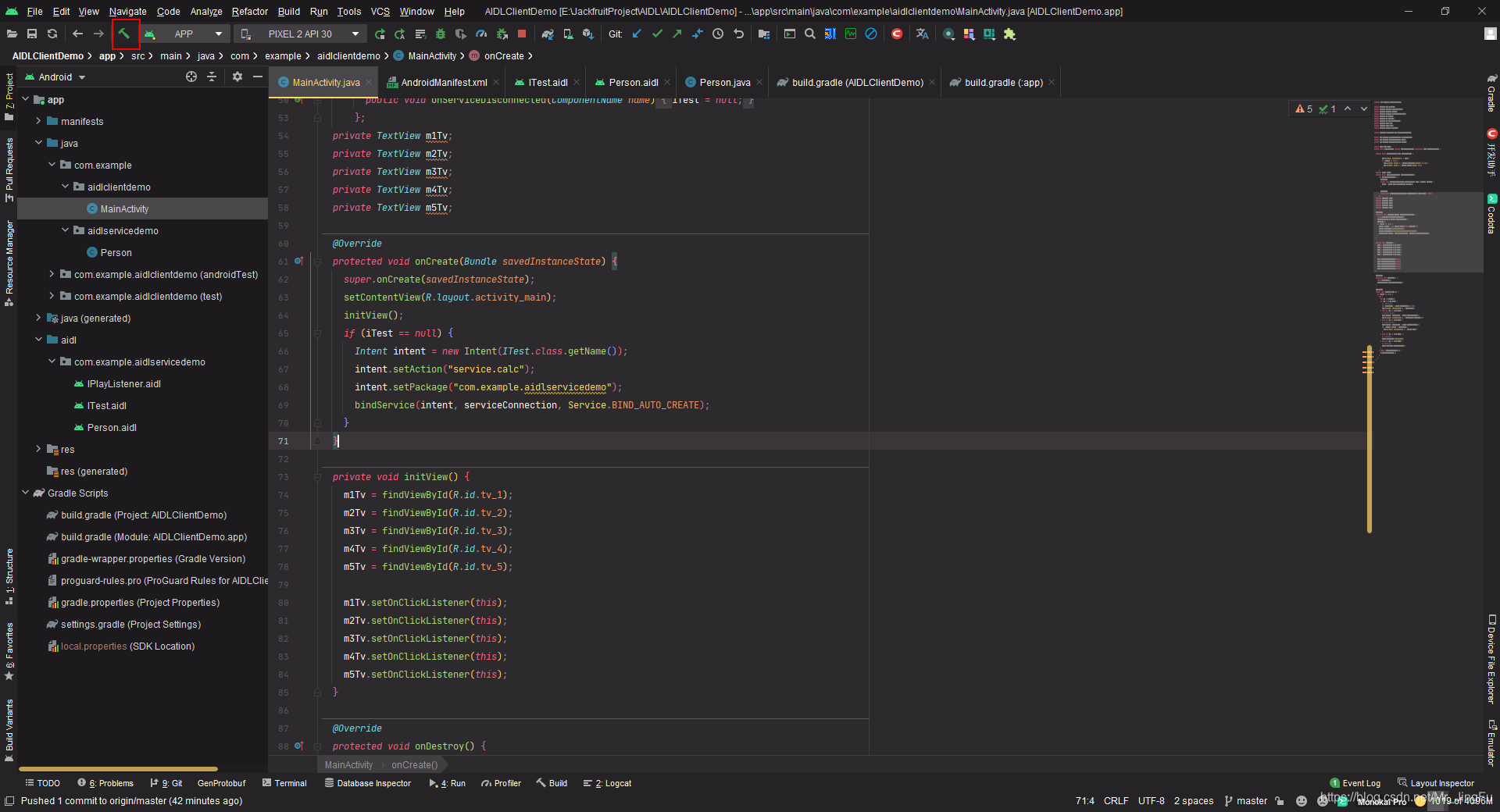1500x812 pixels.
Task: Toggle file read-only lock icon
Action: 1280,801
